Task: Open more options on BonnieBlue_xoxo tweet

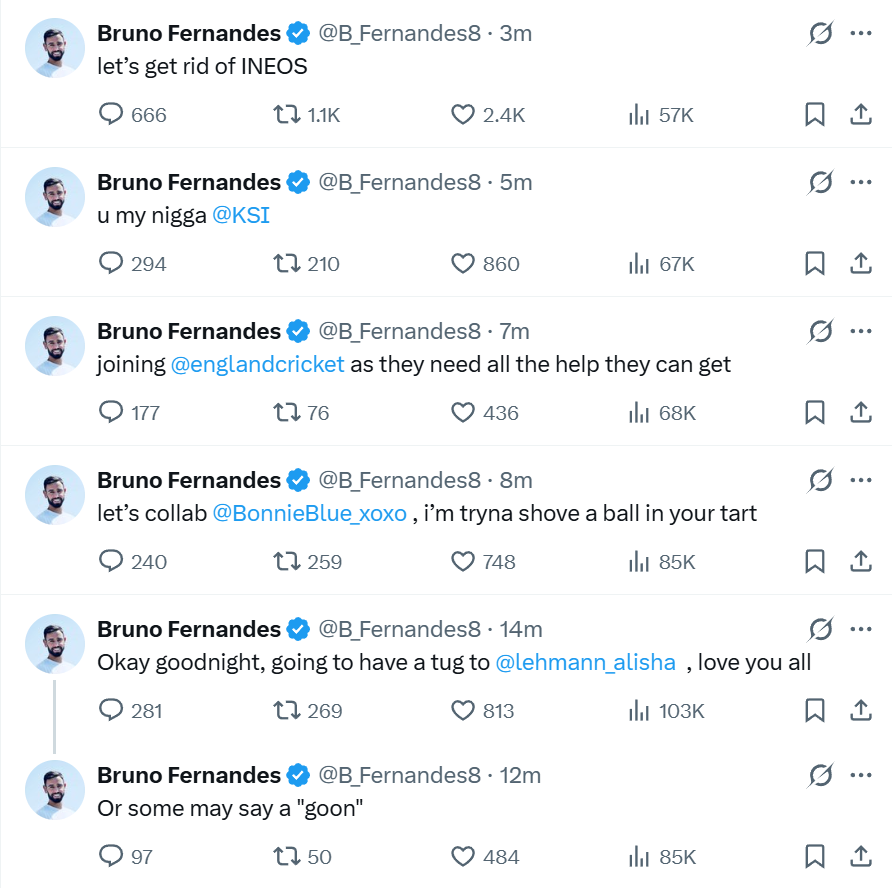Action: (x=860, y=480)
